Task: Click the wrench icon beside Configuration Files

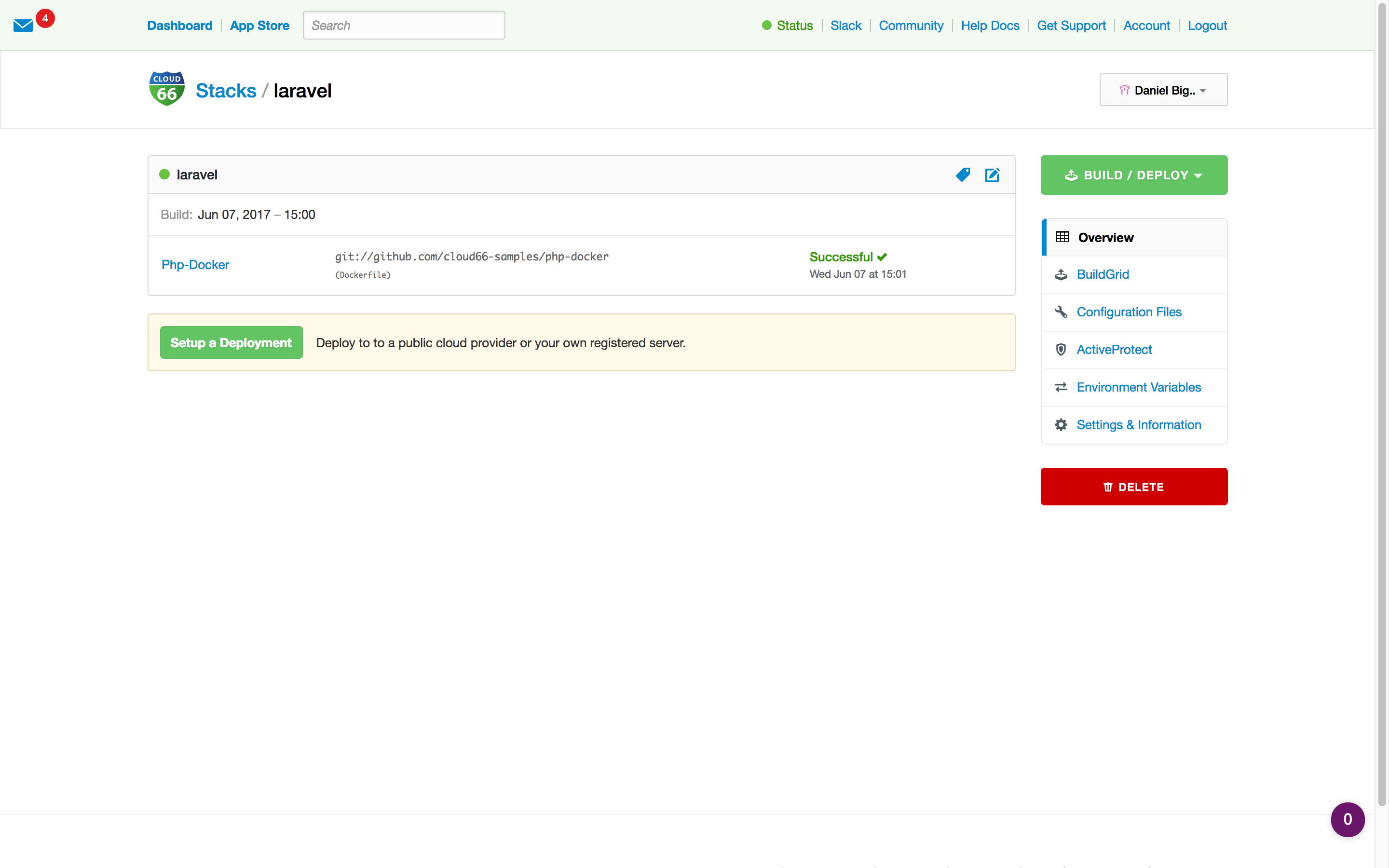Action: (1061, 312)
